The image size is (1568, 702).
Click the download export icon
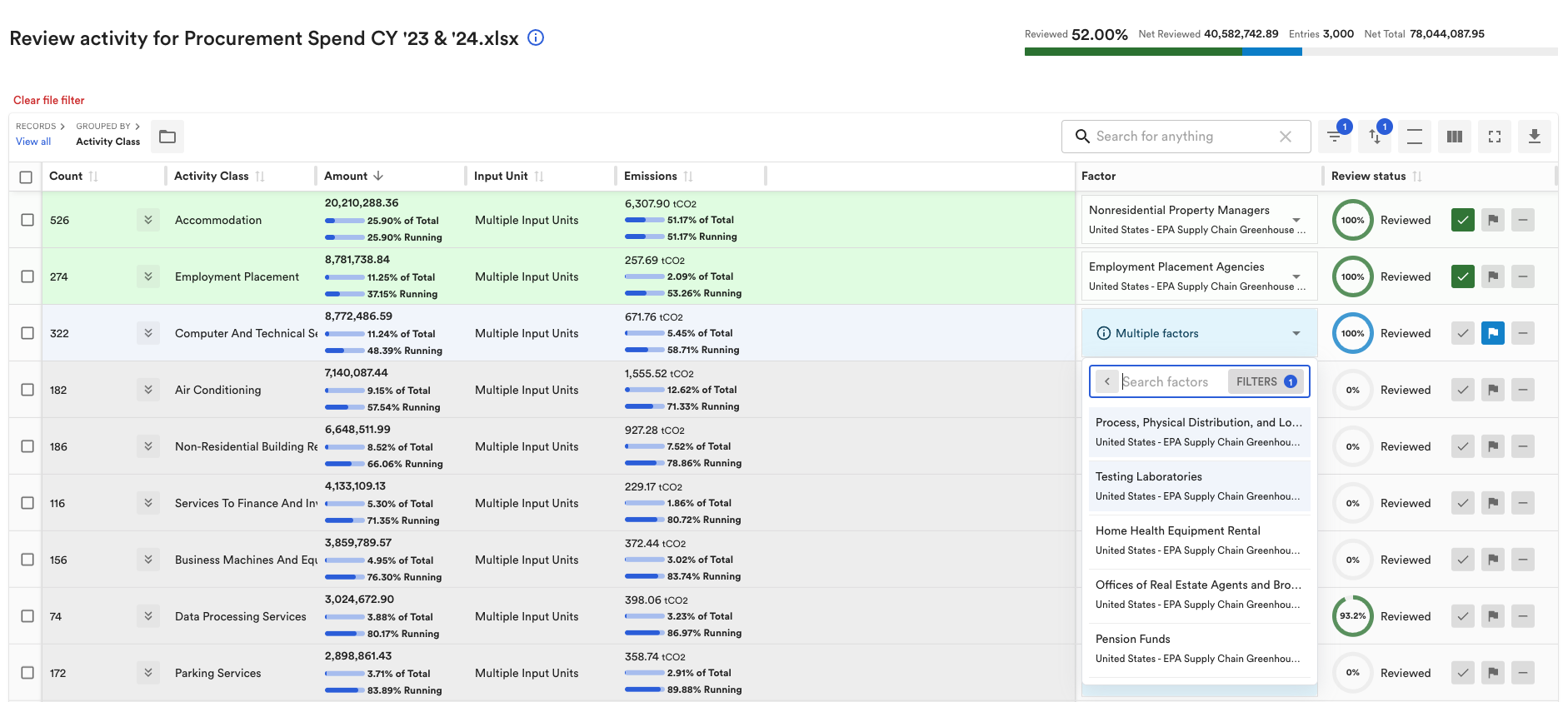(1535, 137)
